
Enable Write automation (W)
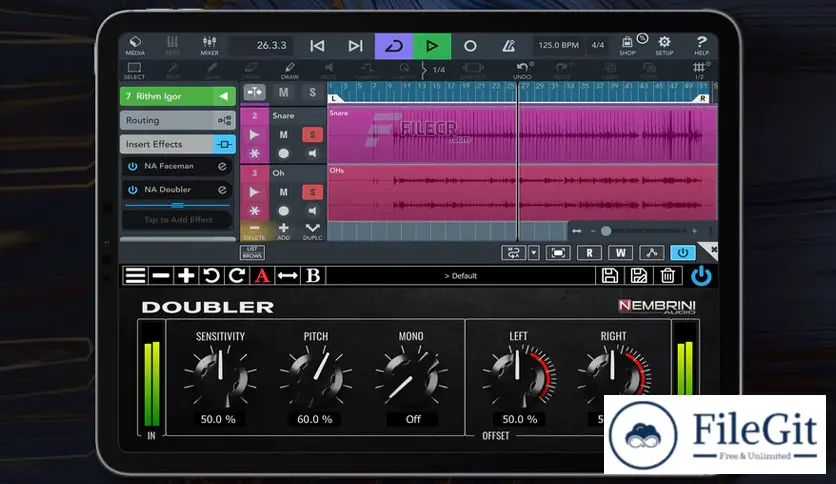coord(621,253)
